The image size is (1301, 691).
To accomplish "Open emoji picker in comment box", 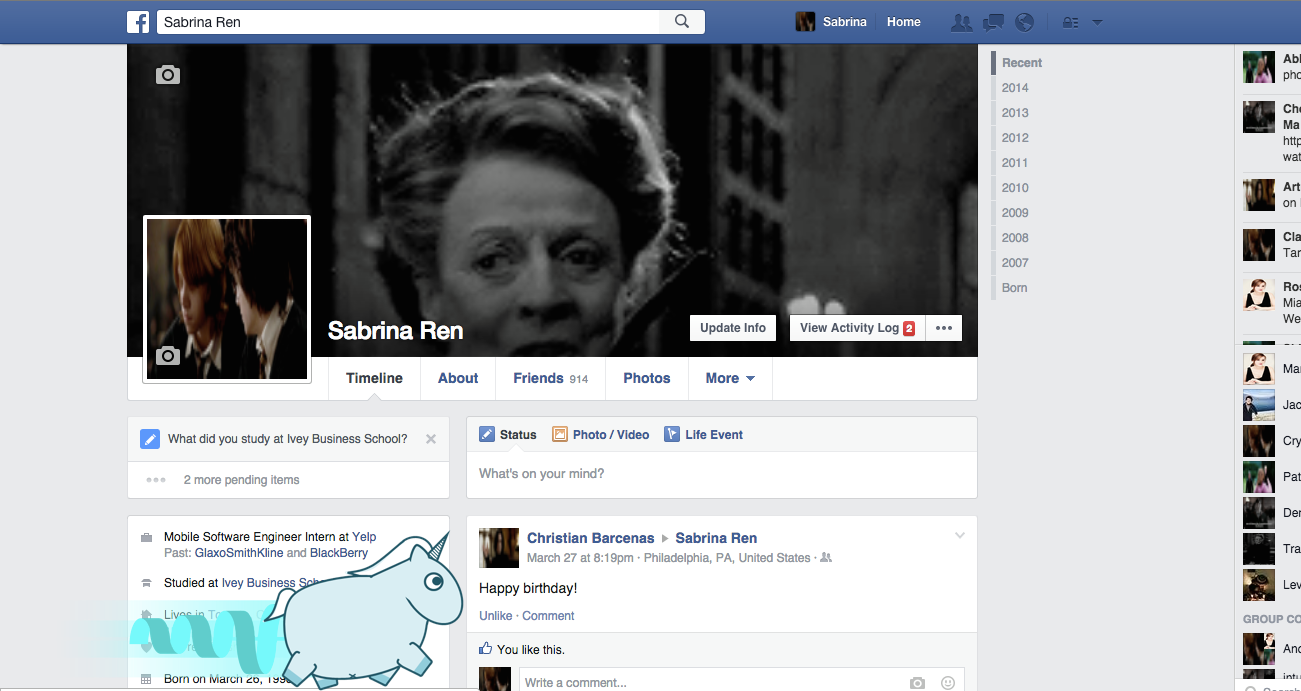I will [x=947, y=683].
